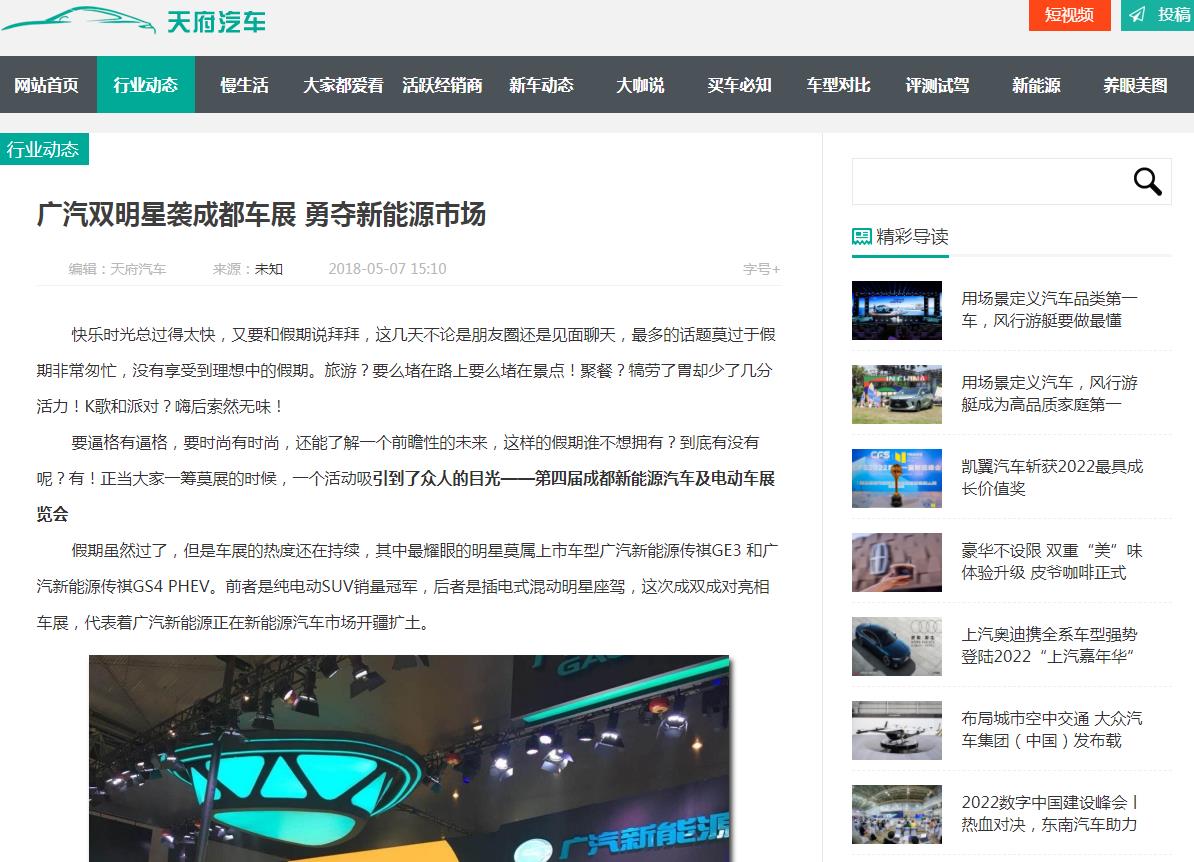Viewport: 1194px width, 862px height.
Task: Open link 用场景定义汽车，风行游艇成为高品质家庭第一
Action: coord(1049,394)
